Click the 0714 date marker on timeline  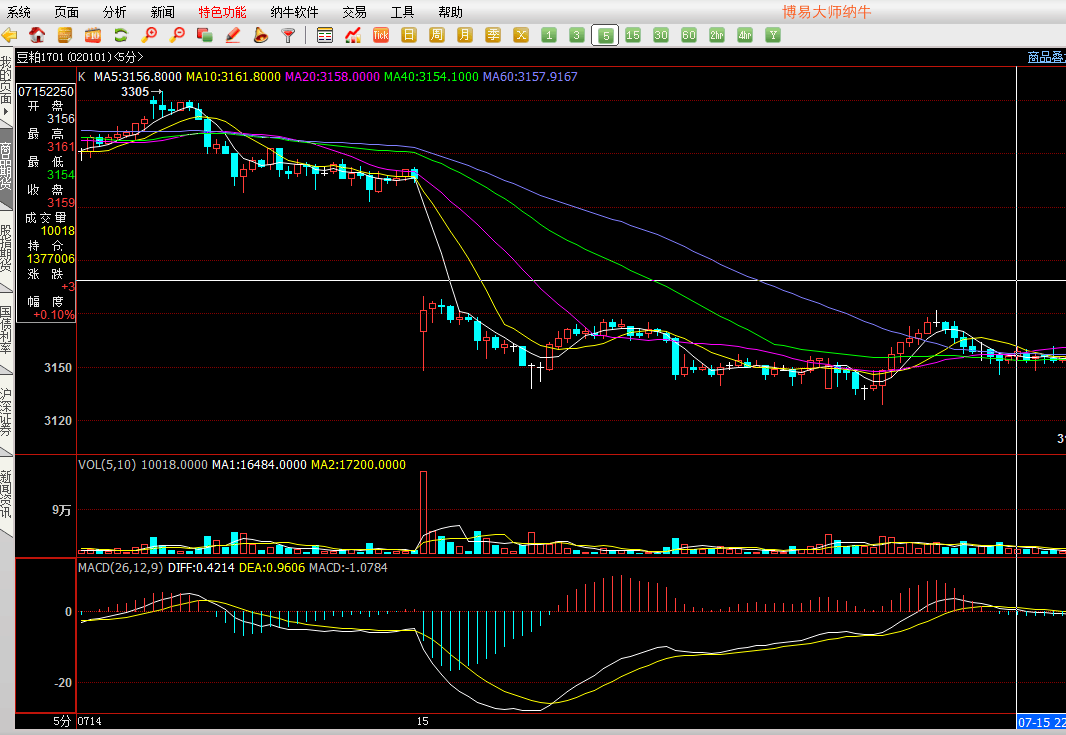point(90,721)
